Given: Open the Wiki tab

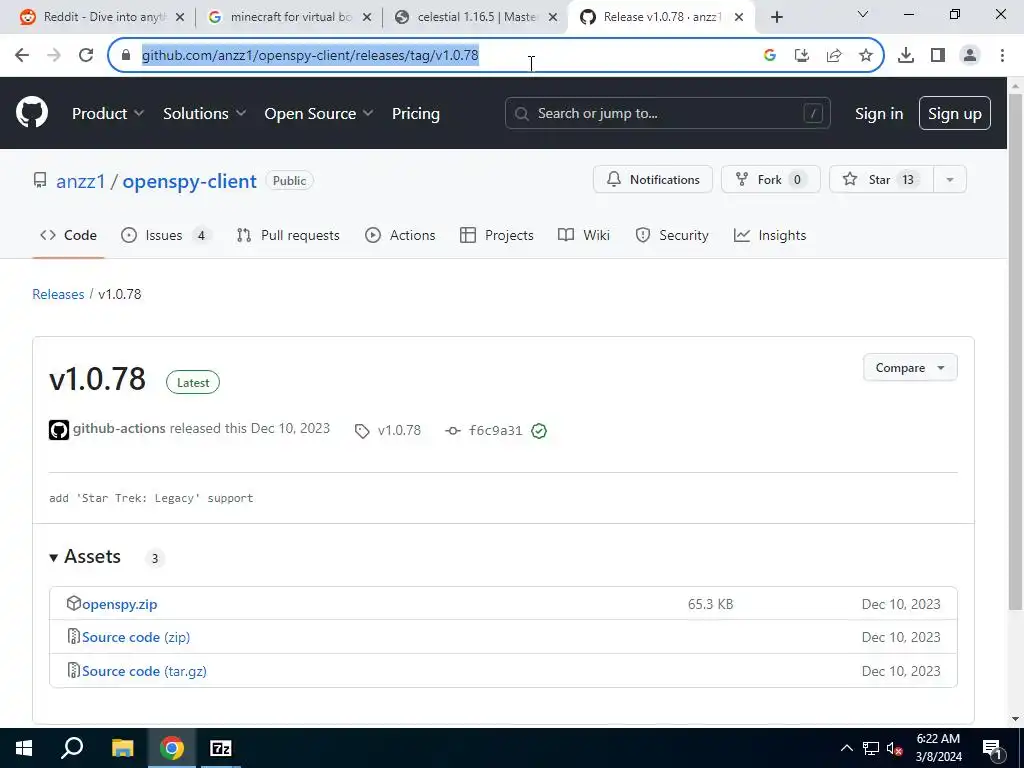Looking at the screenshot, I should tap(584, 235).
